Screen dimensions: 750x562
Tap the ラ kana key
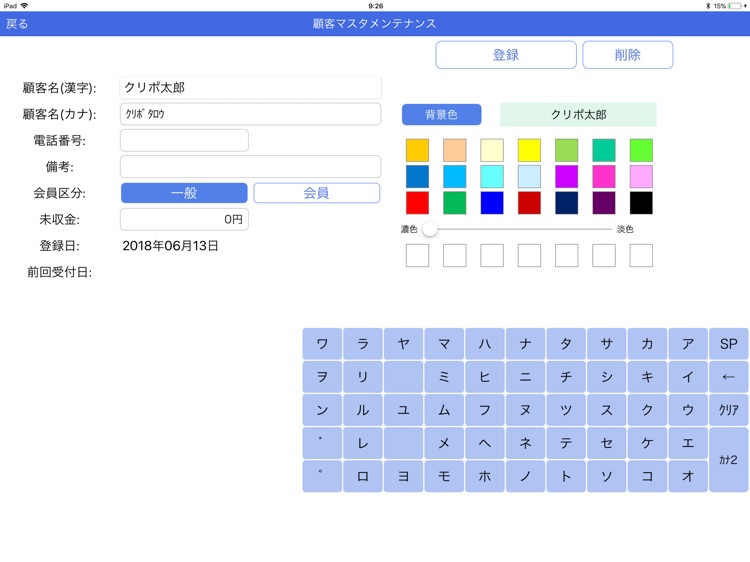point(363,343)
